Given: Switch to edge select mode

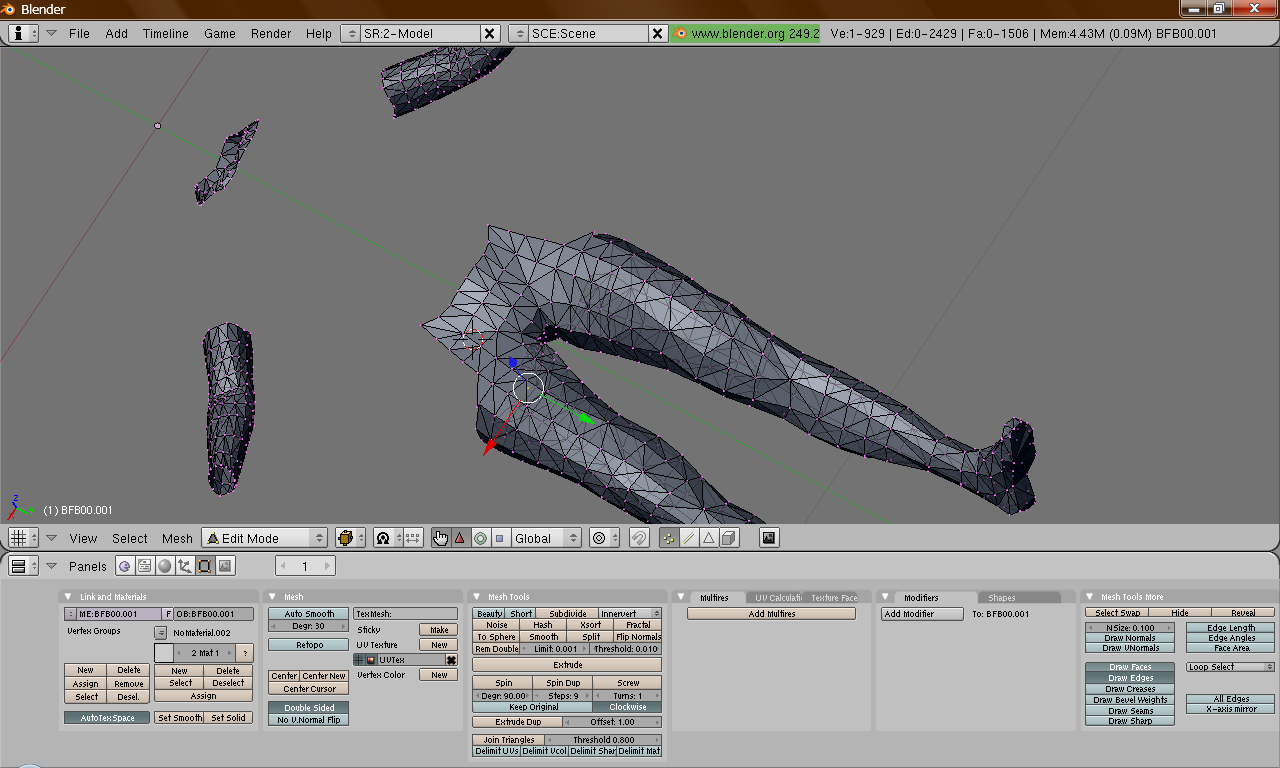Looking at the screenshot, I should click(689, 538).
